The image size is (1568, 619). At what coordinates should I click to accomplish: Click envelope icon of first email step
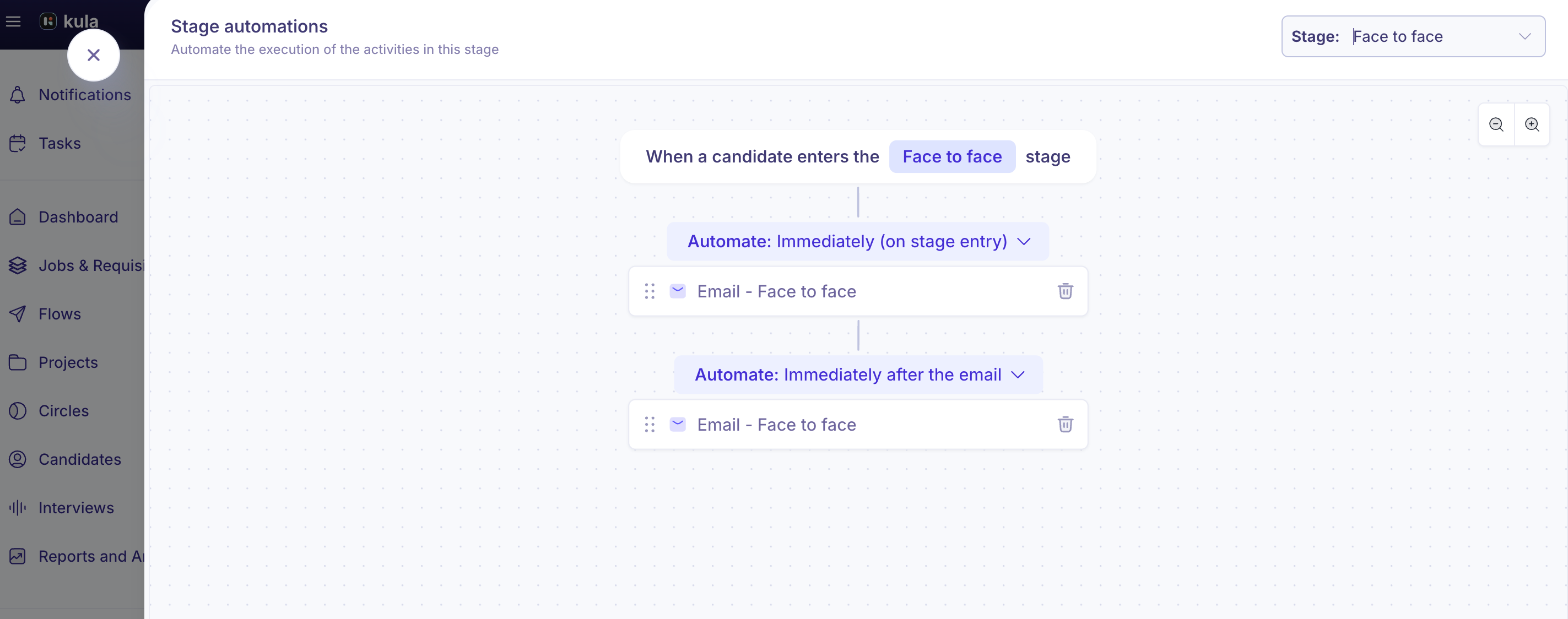(x=678, y=291)
